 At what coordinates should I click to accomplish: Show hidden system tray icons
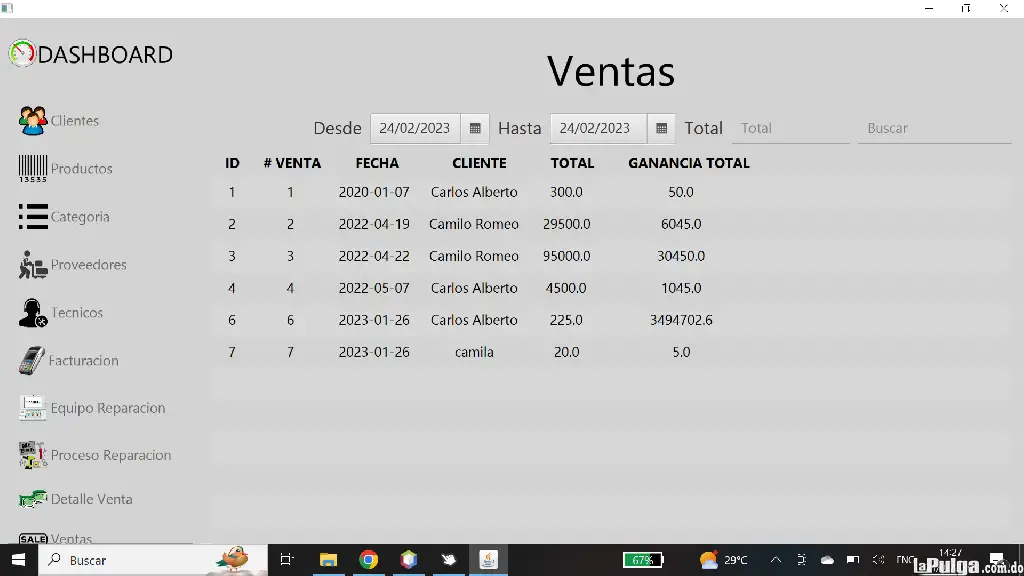775,560
